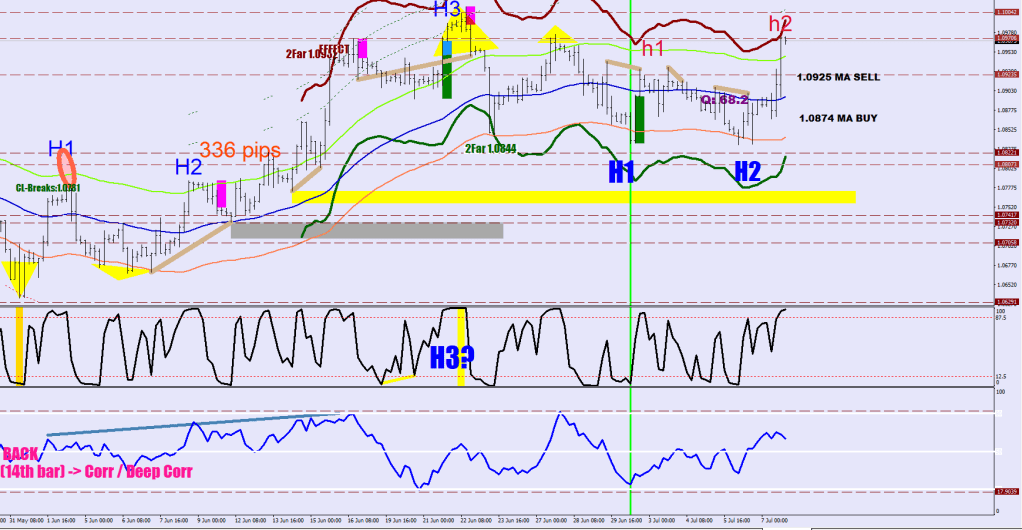Select the 1.0925 MA SELL label
1022x530 pixels.
(837, 76)
